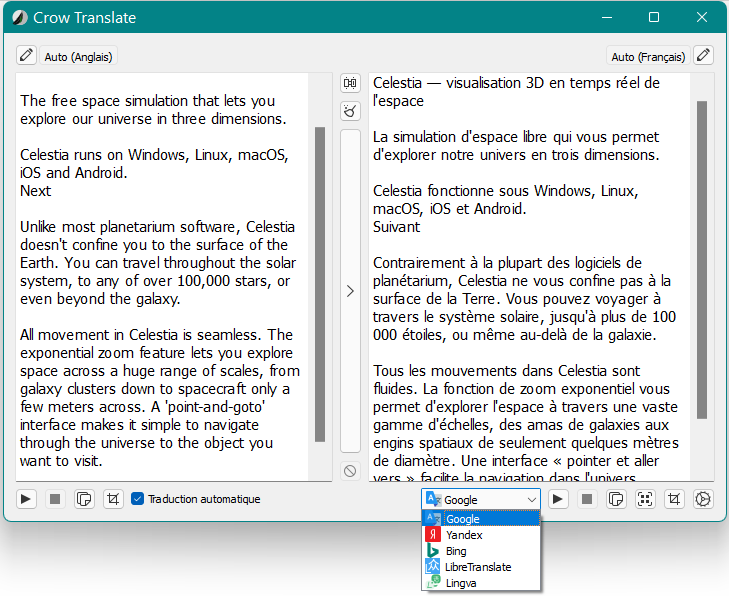
Task: Copy the translation text
Action: 616,499
